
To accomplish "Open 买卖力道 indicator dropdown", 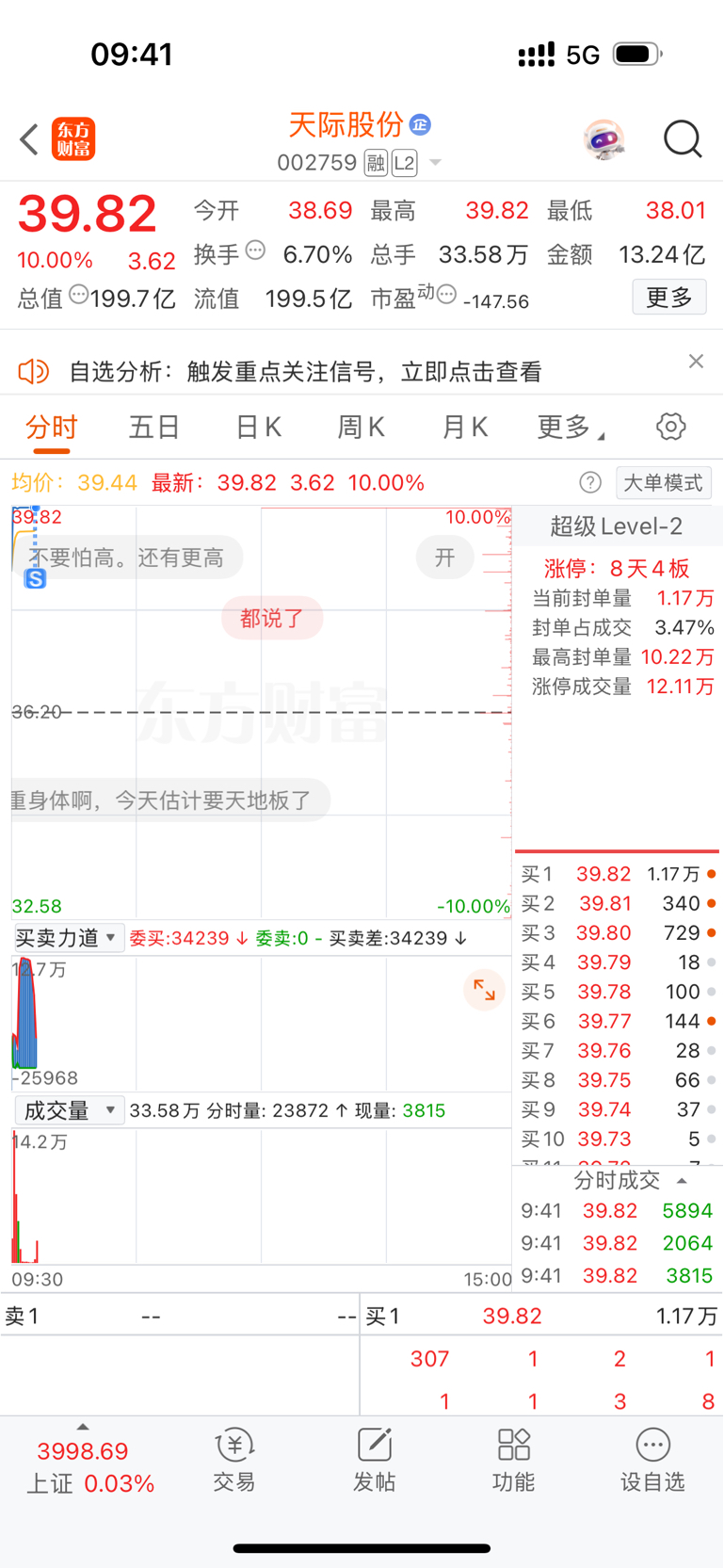I will coord(68,938).
